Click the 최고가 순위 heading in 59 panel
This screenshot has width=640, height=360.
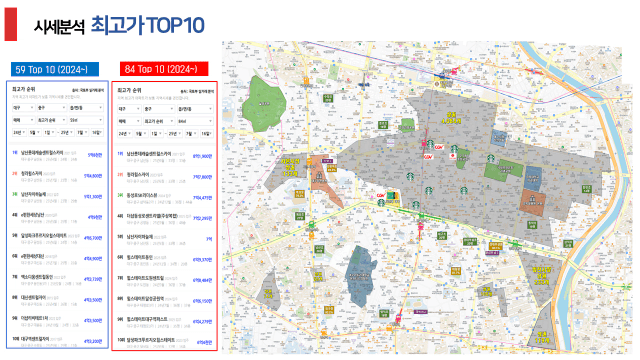click(24, 89)
